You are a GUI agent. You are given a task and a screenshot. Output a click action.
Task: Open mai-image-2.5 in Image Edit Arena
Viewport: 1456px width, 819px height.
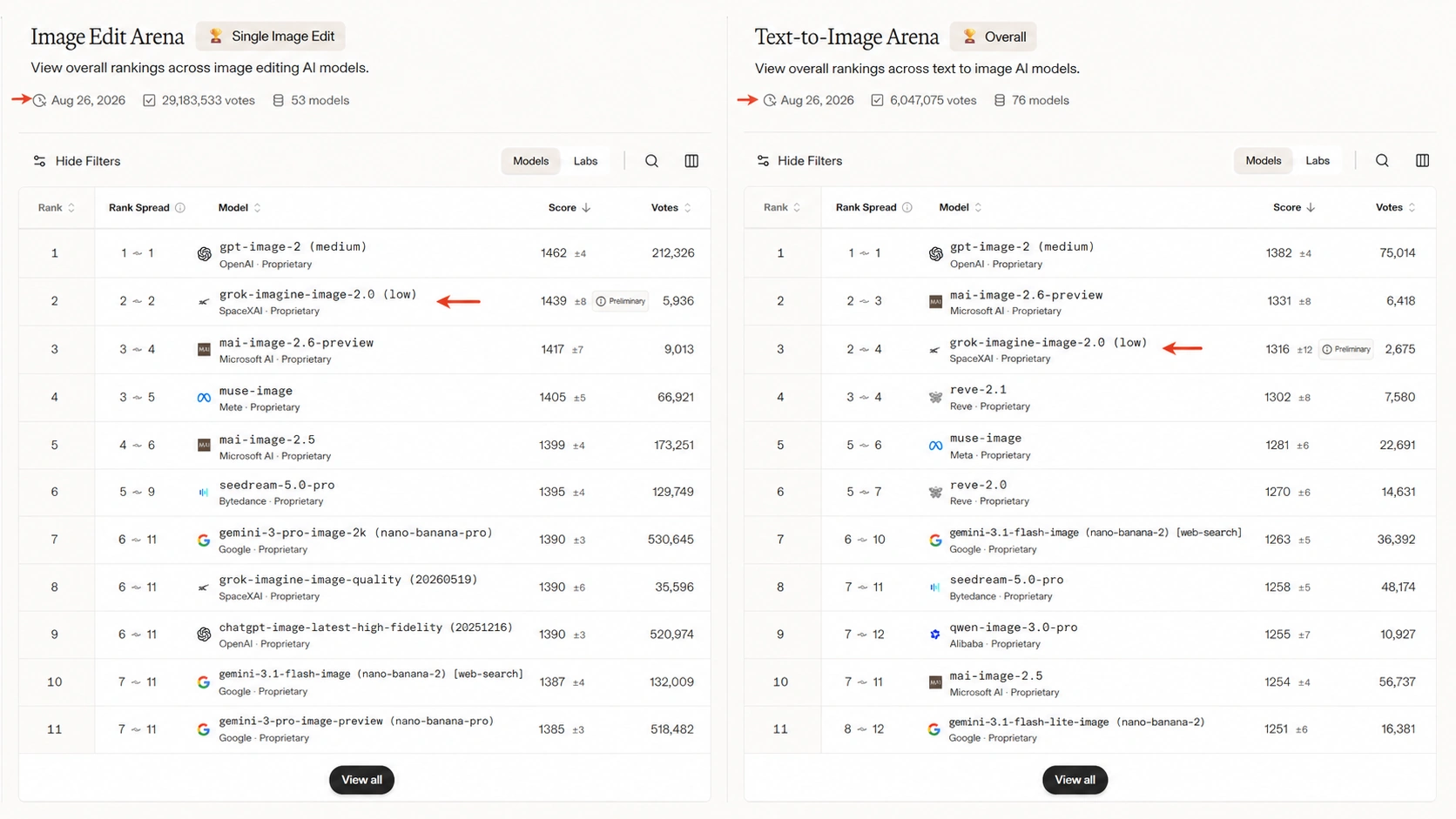pos(267,440)
